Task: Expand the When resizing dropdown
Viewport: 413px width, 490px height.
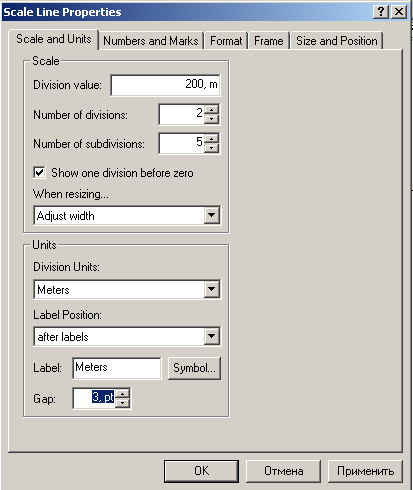Action: tap(212, 215)
